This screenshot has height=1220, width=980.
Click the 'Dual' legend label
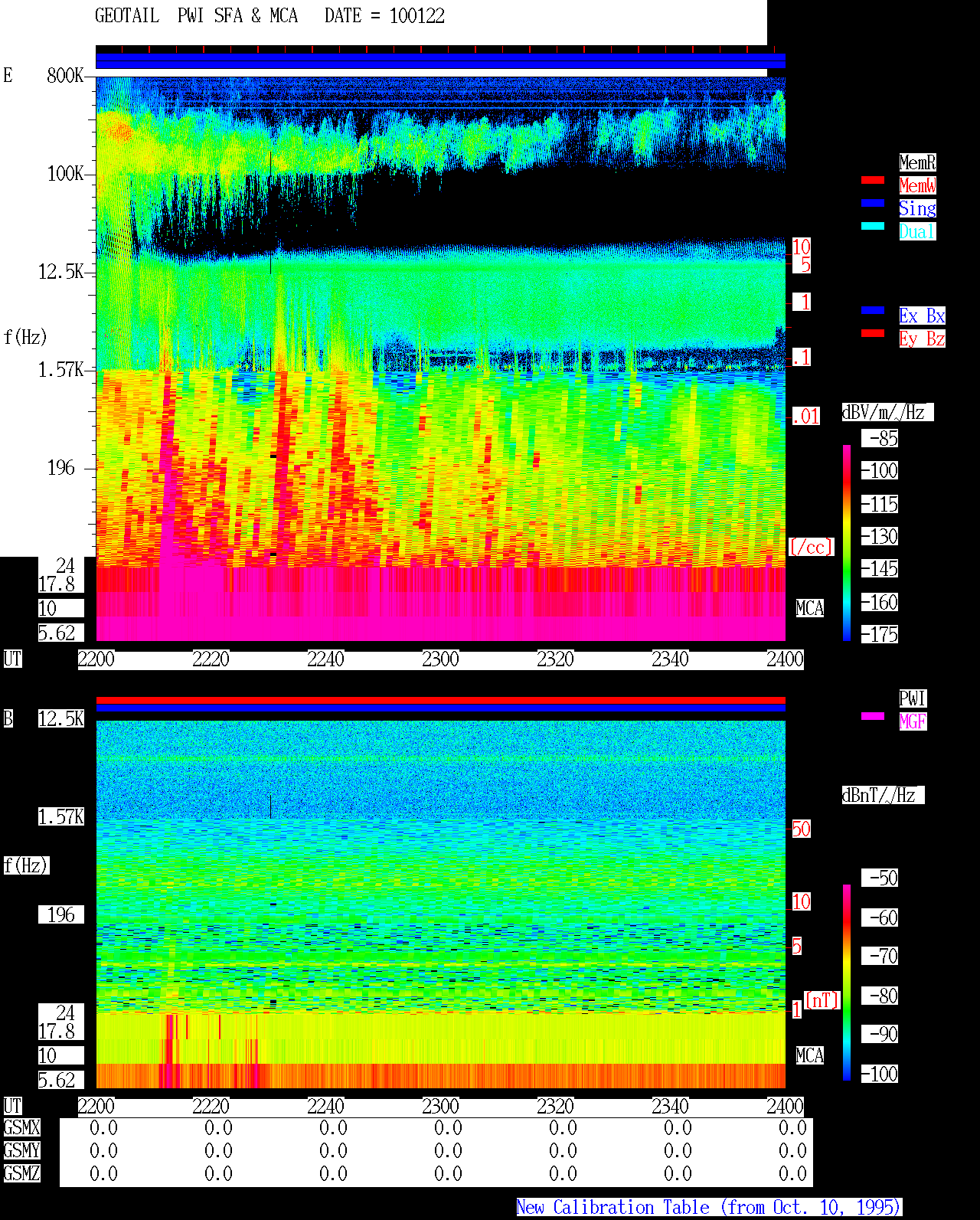tap(917, 231)
